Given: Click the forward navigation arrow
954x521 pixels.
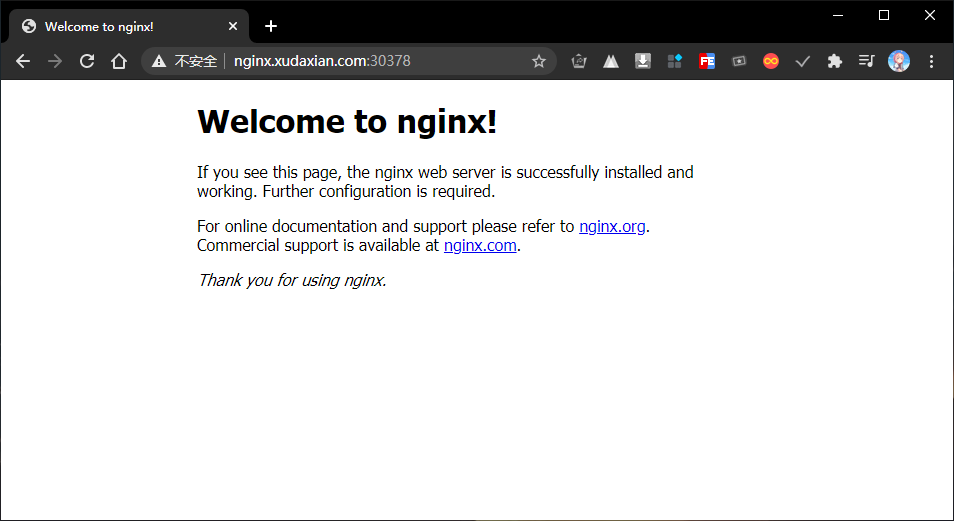Looking at the screenshot, I should click(55, 61).
